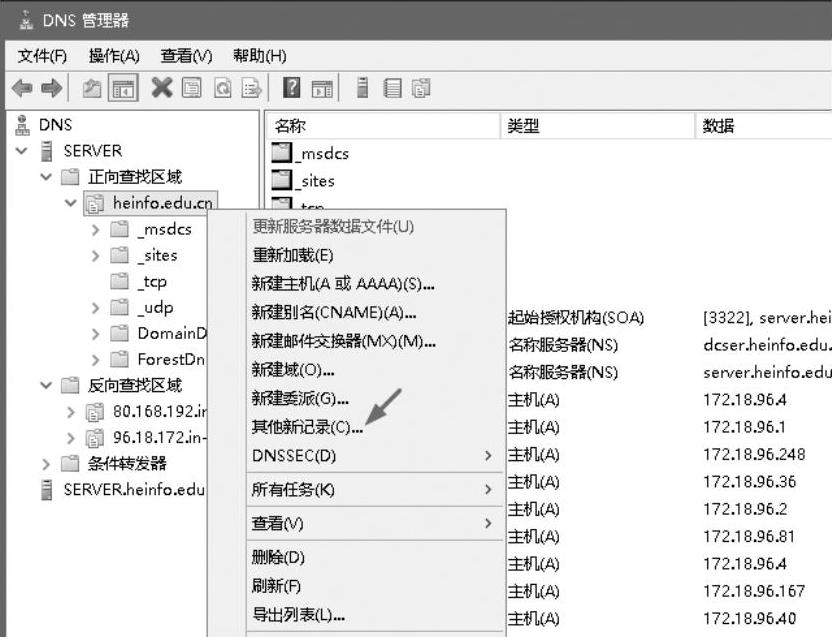
Task: Open the 所有任务(K) submenu
Action: [375, 489]
